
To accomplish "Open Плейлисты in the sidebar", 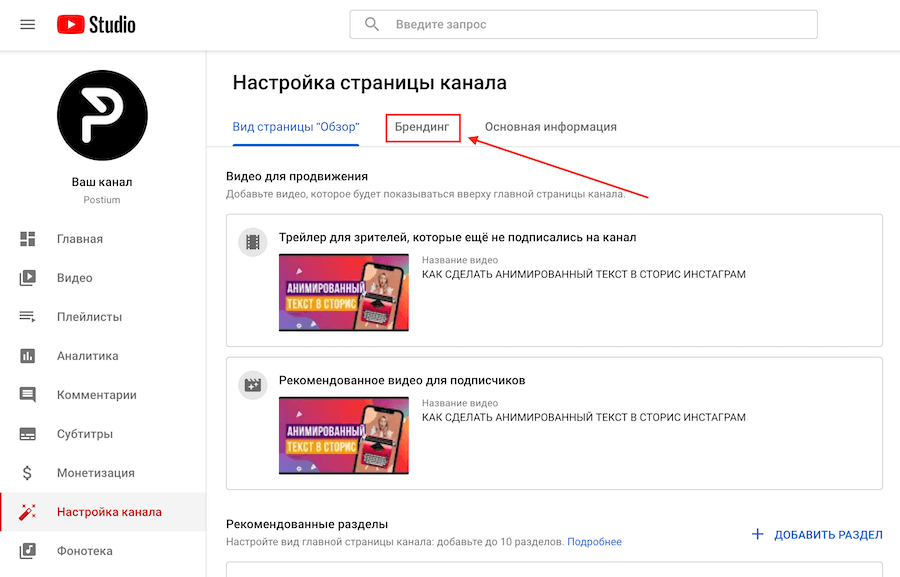I will click(x=89, y=317).
